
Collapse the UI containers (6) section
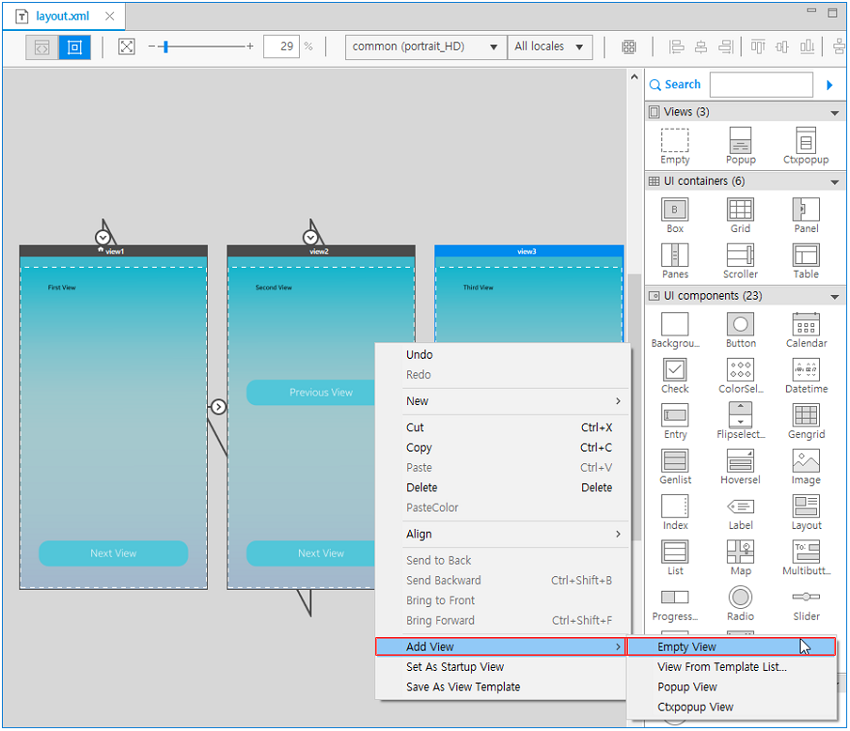pyautogui.click(x=835, y=182)
